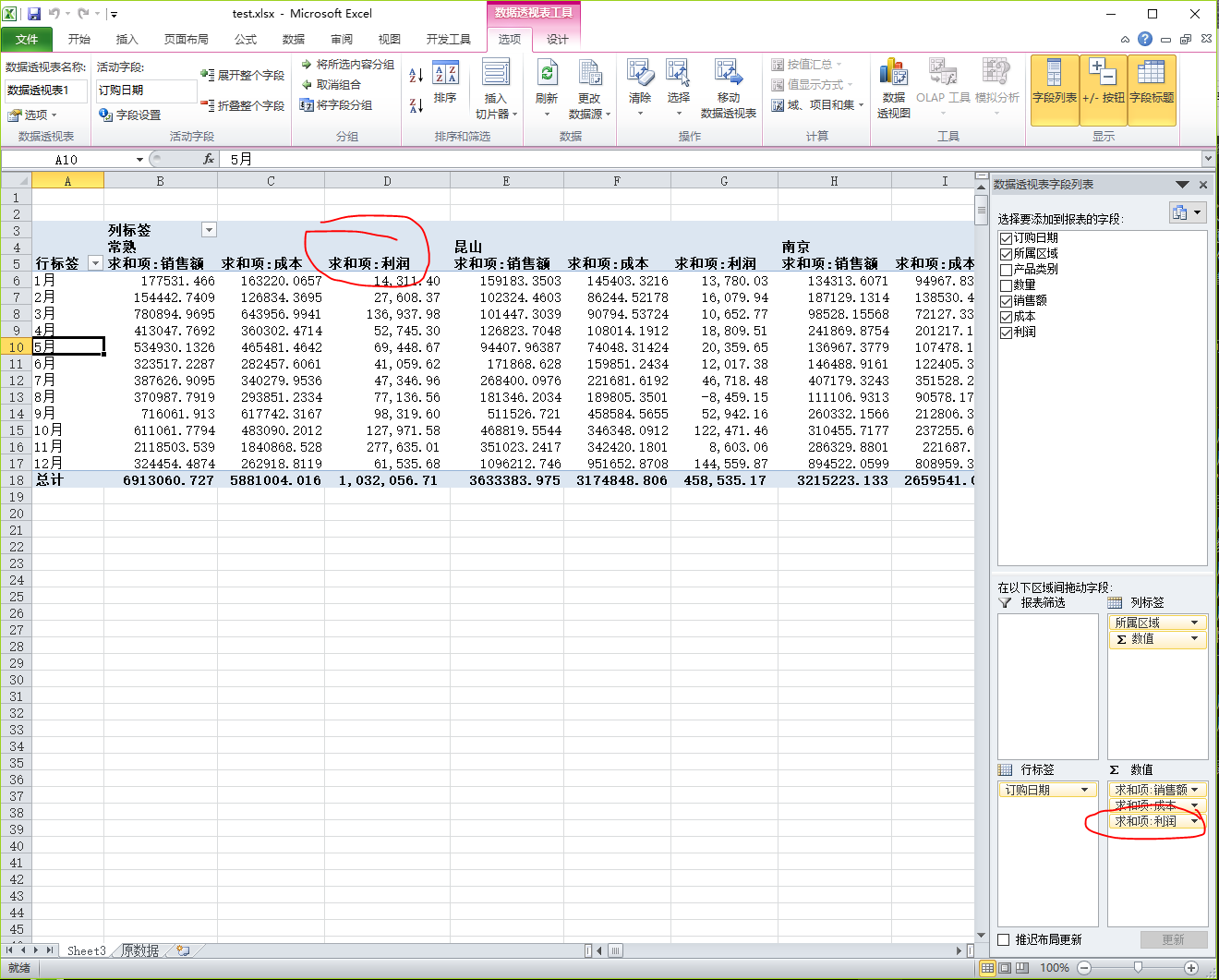Enable the 产品类别 field checkbox
This screenshot has width=1219, height=980.
(x=1007, y=270)
